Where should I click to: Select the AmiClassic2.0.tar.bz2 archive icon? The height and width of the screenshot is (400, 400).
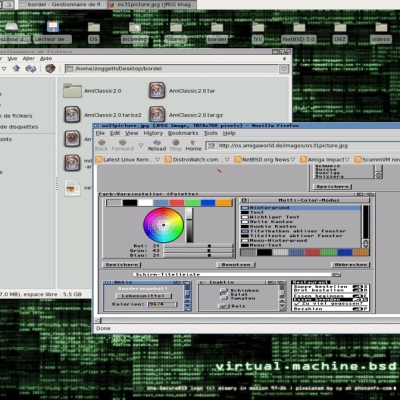pyautogui.click(x=72, y=115)
